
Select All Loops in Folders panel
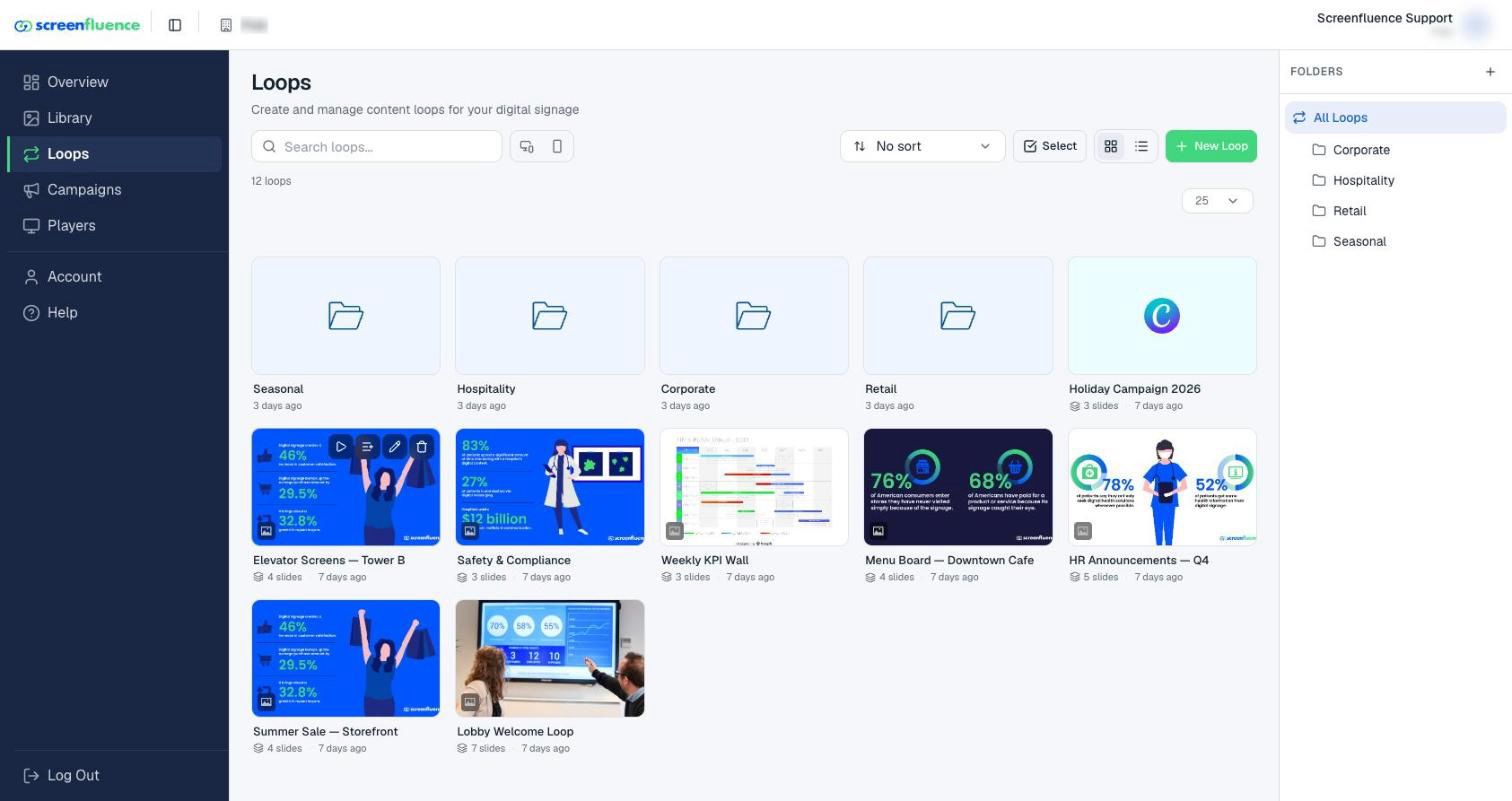1395,118
